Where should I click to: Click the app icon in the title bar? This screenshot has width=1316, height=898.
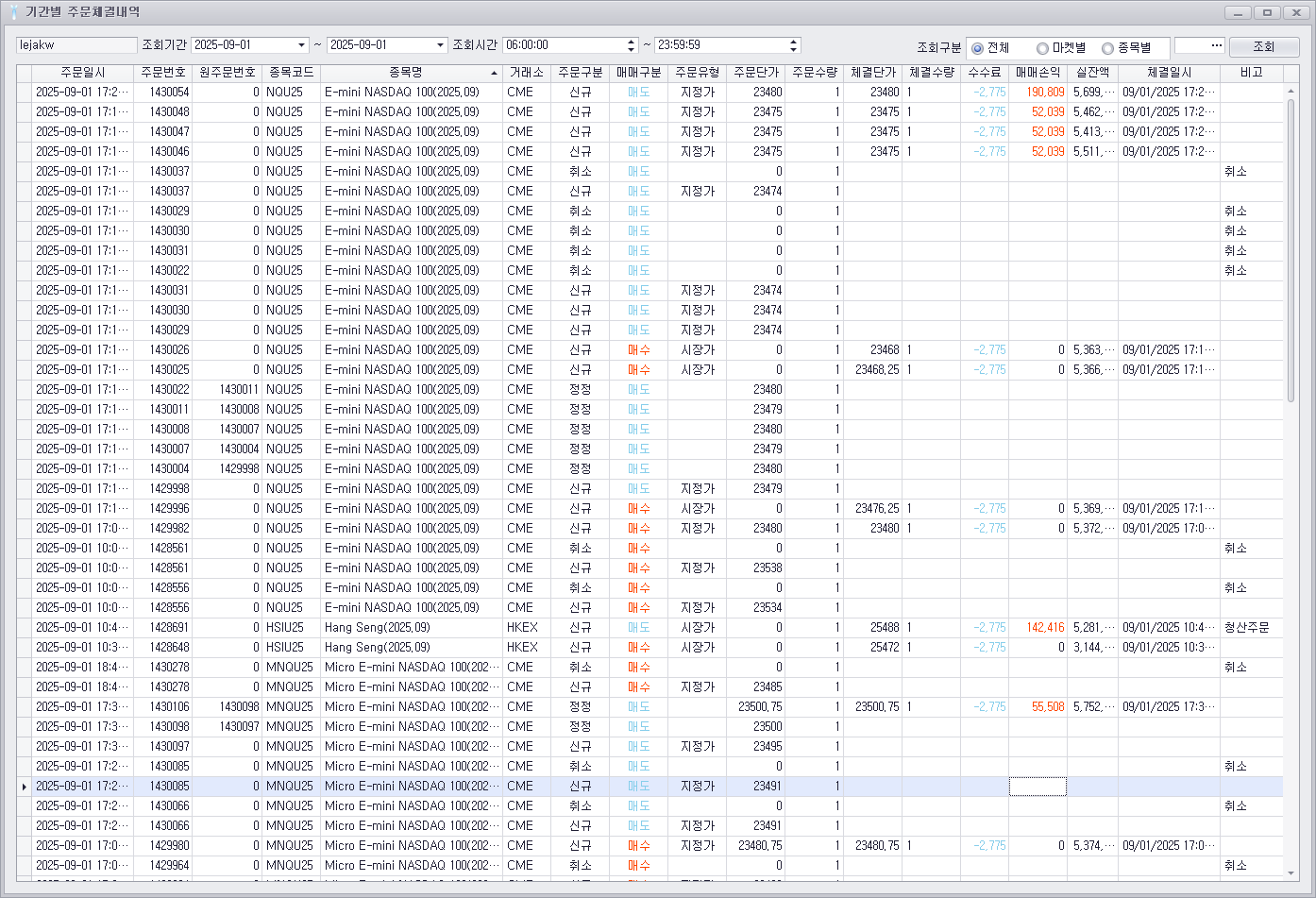click(13, 12)
